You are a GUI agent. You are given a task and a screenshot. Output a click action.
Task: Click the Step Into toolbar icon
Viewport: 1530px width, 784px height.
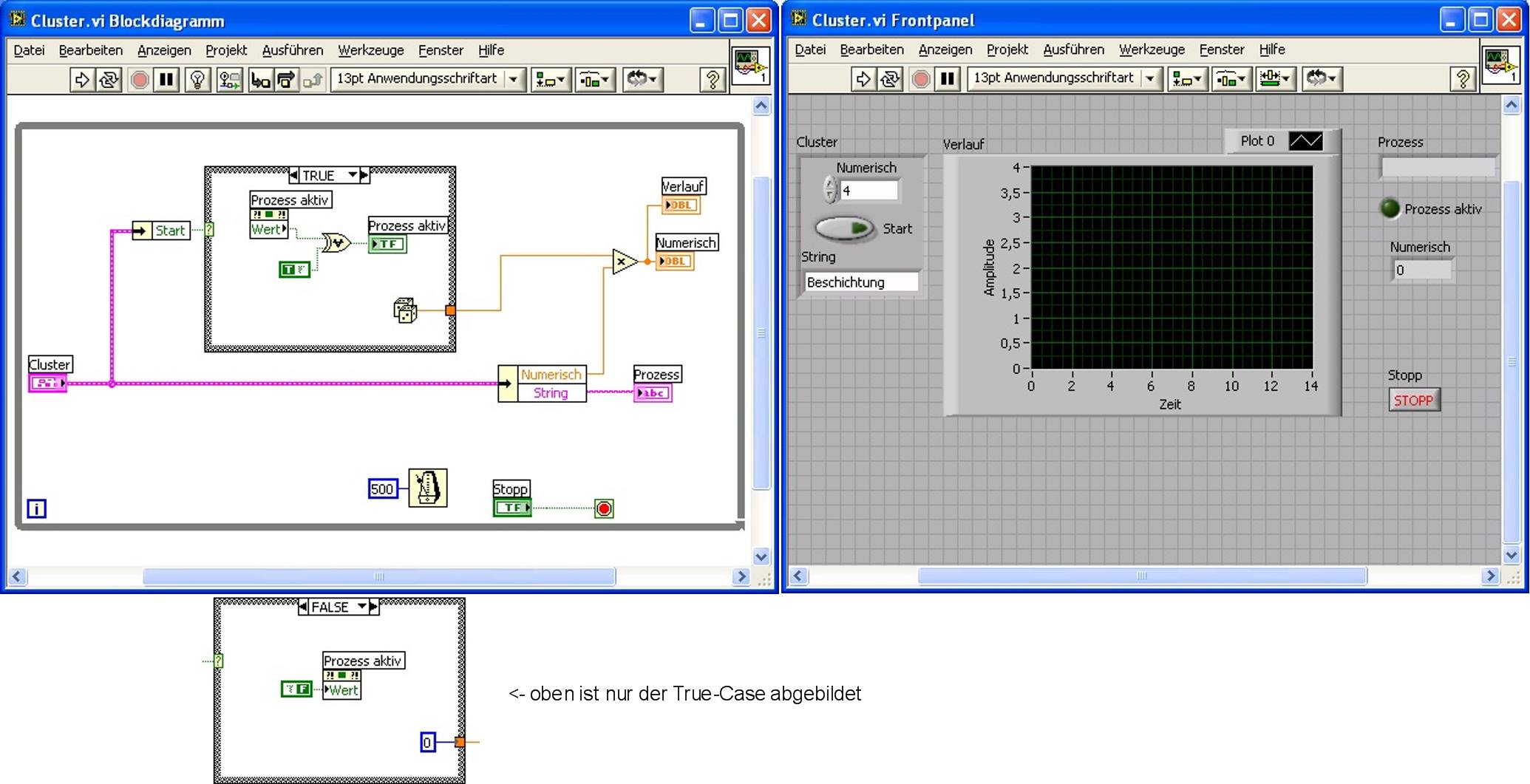(260, 80)
